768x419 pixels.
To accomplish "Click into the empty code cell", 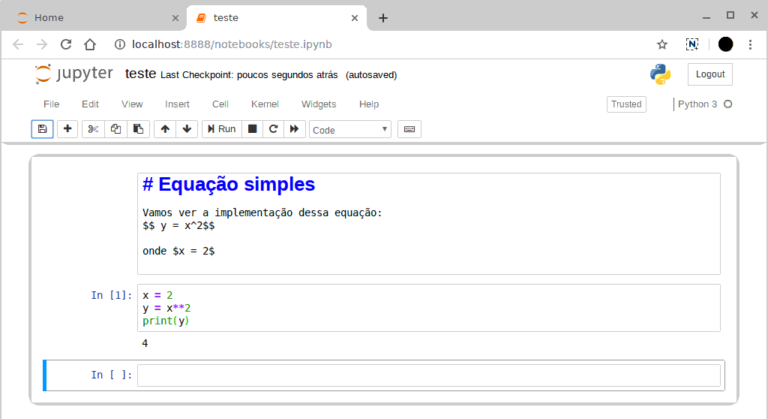I will click(x=428, y=375).
